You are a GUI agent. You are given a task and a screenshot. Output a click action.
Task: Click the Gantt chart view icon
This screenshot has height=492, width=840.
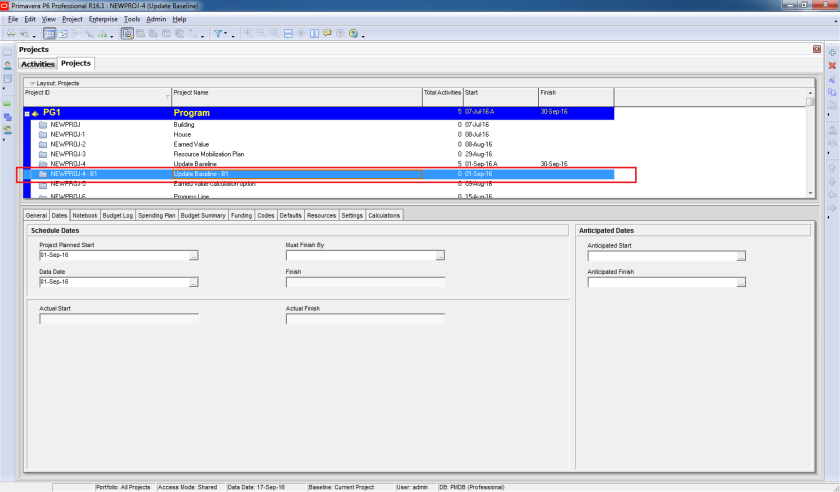63,34
